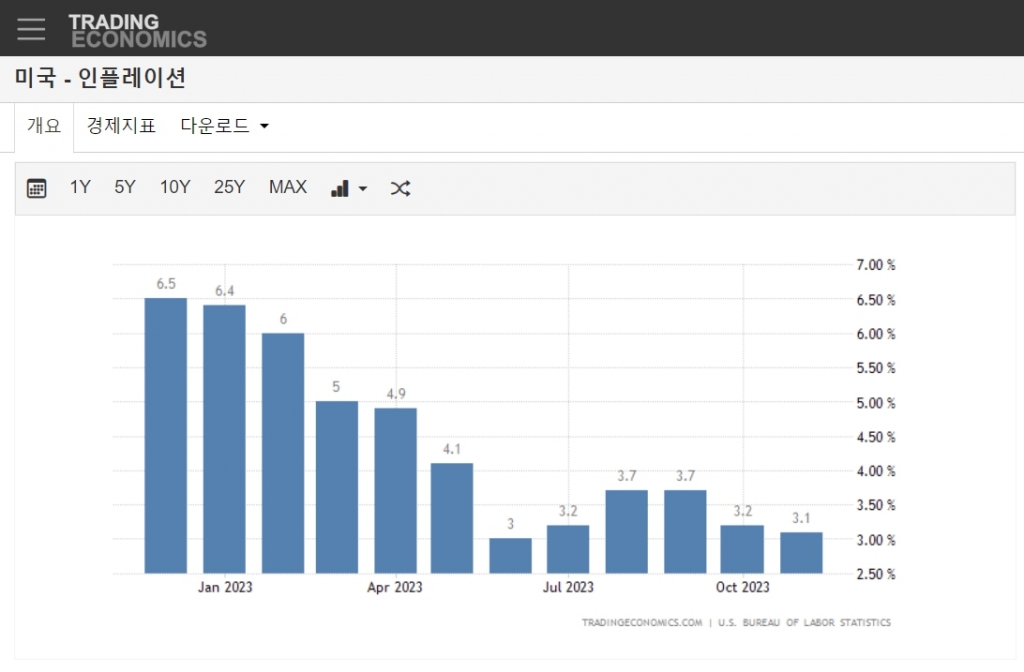
Task: Click the crossed-arrows compare icon
Action: [x=400, y=188]
